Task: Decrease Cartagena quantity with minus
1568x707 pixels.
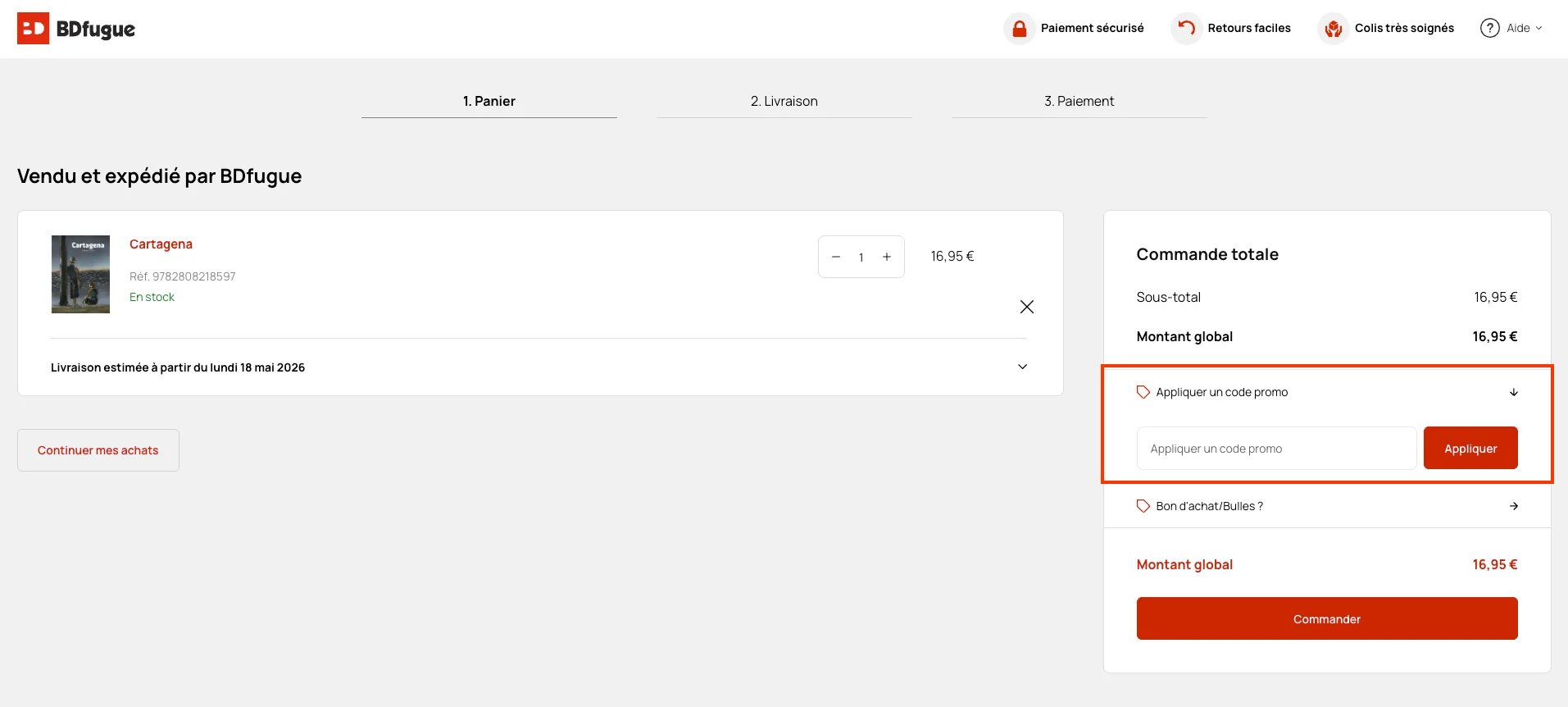Action: (x=836, y=257)
